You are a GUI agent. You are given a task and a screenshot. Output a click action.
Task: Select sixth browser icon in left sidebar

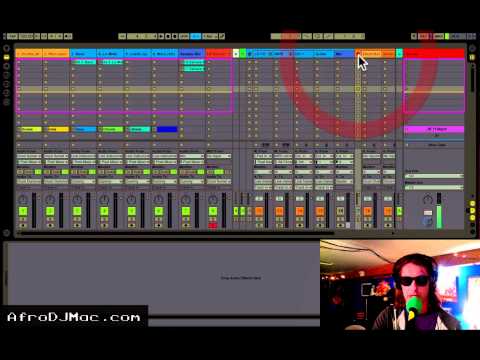6,93
